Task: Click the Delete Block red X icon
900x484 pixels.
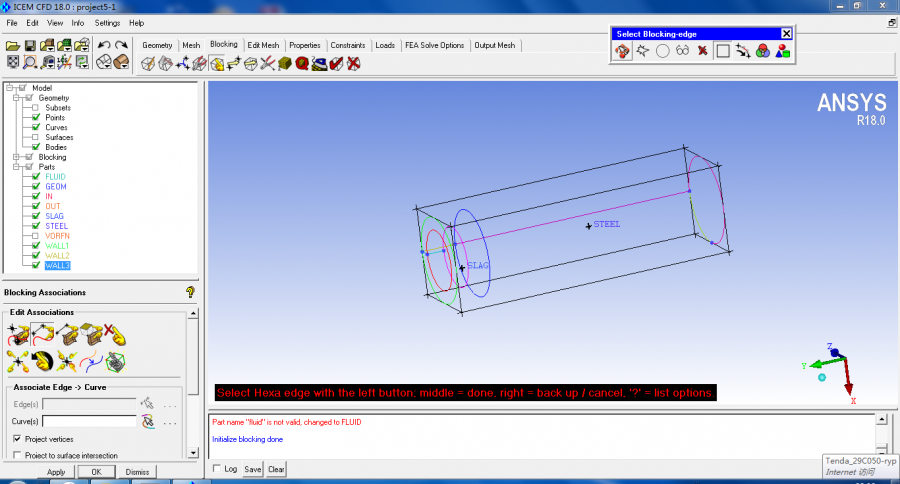Action: click(354, 64)
